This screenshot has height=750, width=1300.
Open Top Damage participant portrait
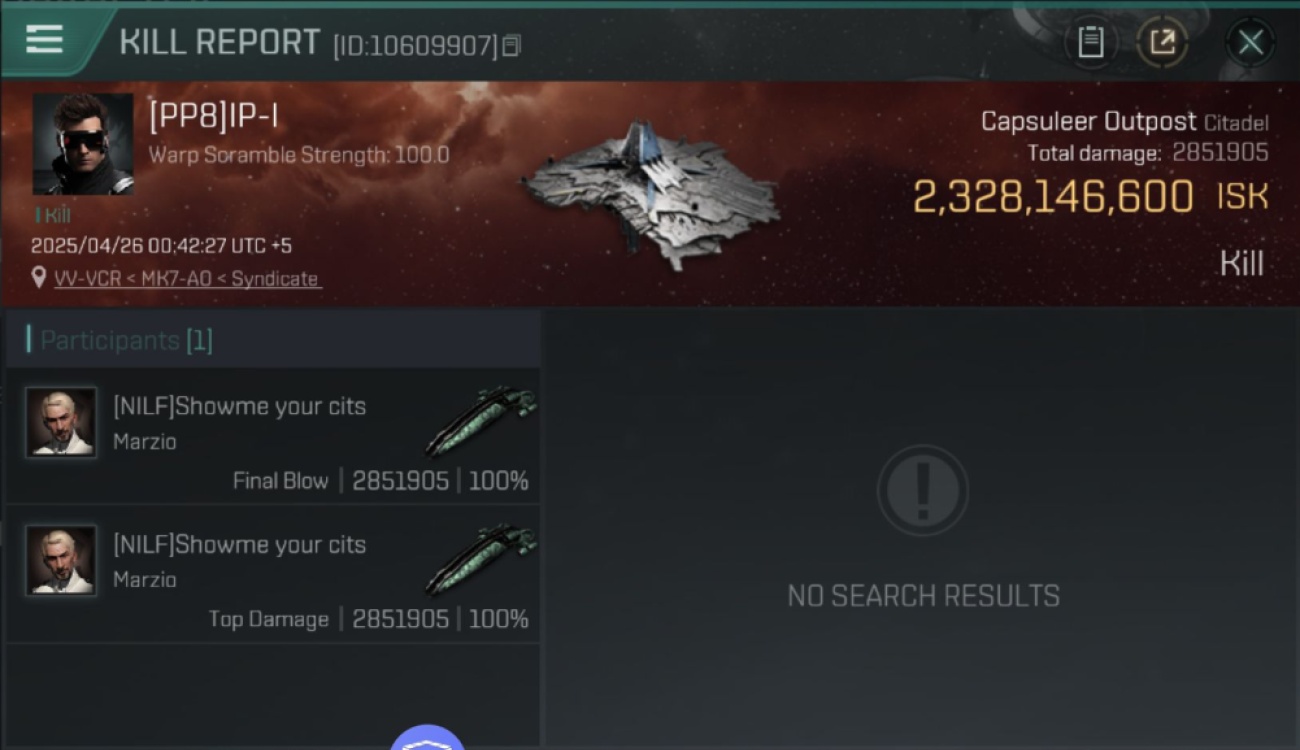click(x=61, y=560)
